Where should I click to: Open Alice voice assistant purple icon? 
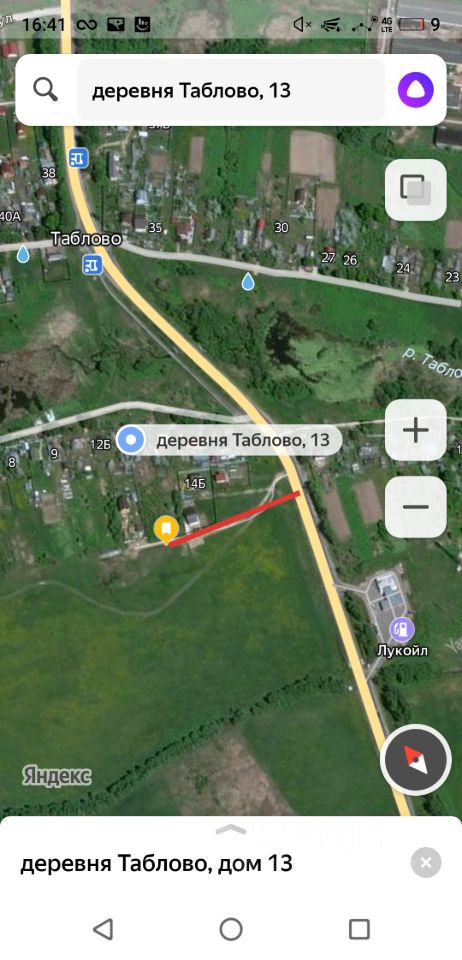click(x=416, y=89)
